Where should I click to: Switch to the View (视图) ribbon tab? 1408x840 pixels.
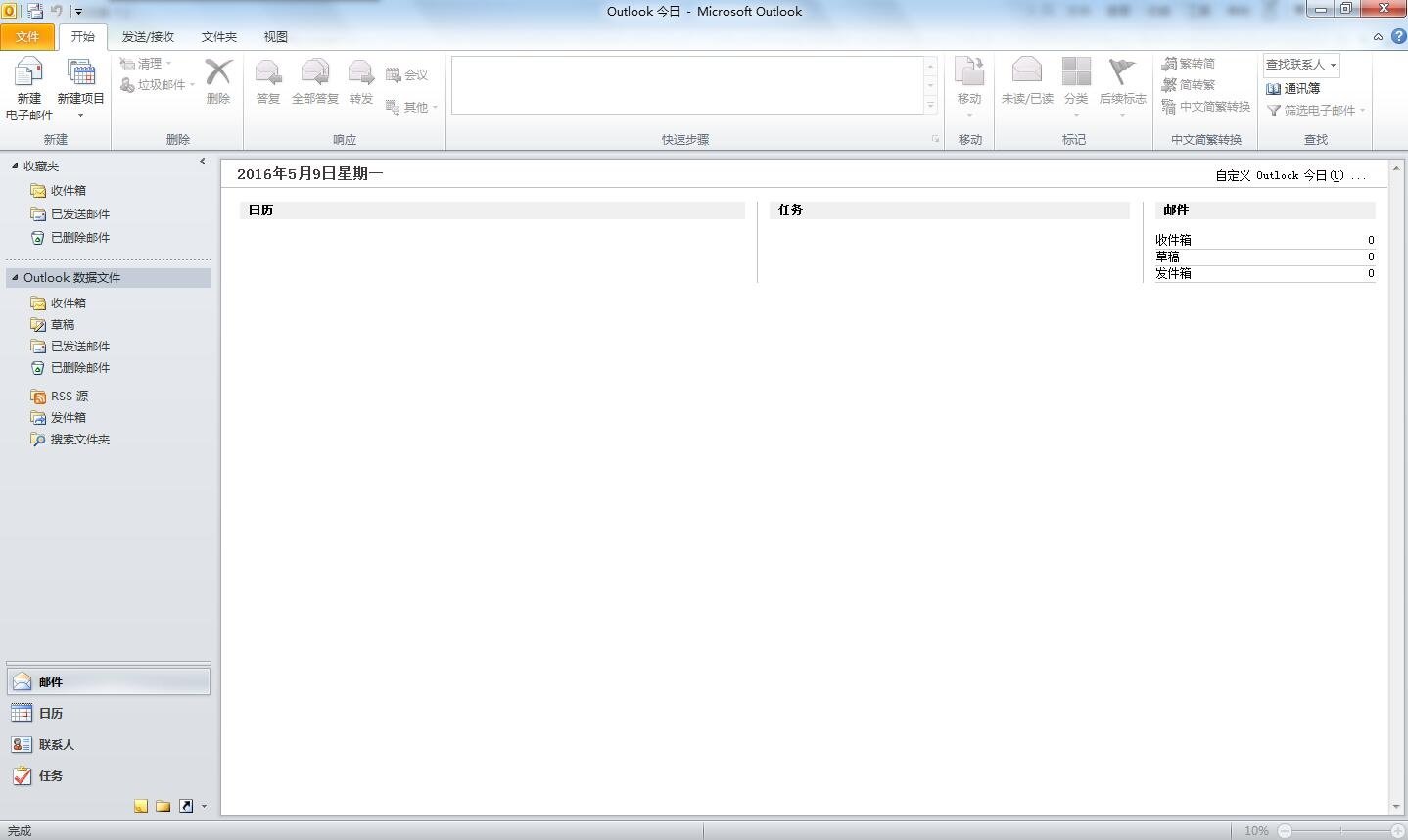pyautogui.click(x=275, y=36)
